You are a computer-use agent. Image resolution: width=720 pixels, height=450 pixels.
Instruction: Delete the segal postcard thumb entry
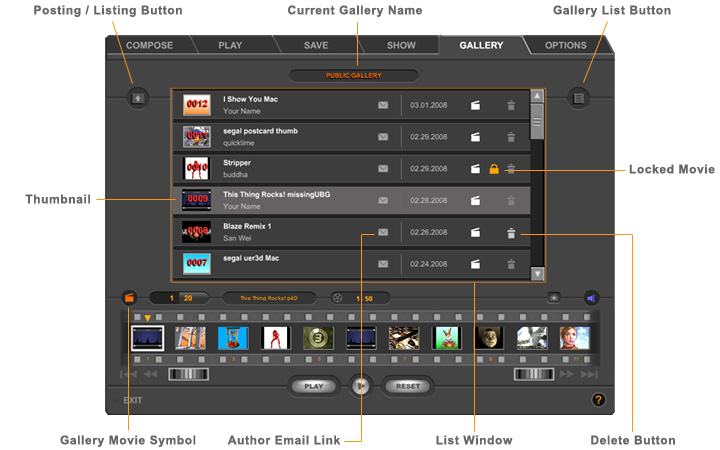511,137
